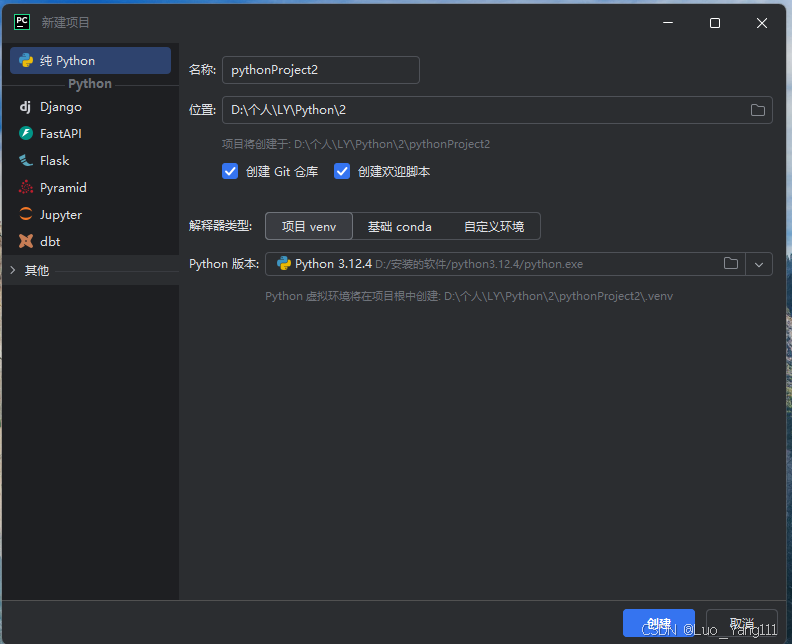This screenshot has width=792, height=644.
Task: Click the FastAPI lightning icon
Action: (x=26, y=133)
